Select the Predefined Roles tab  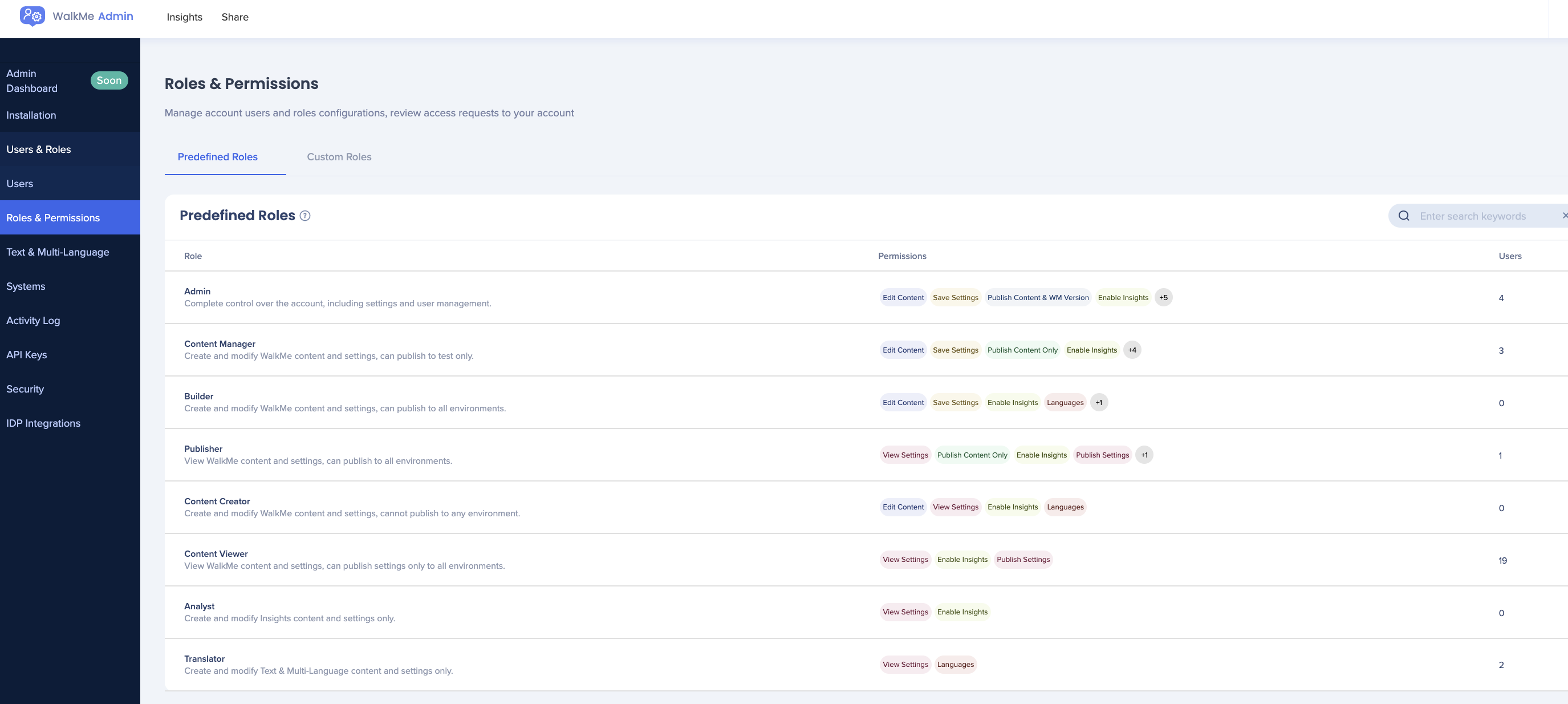pos(217,157)
